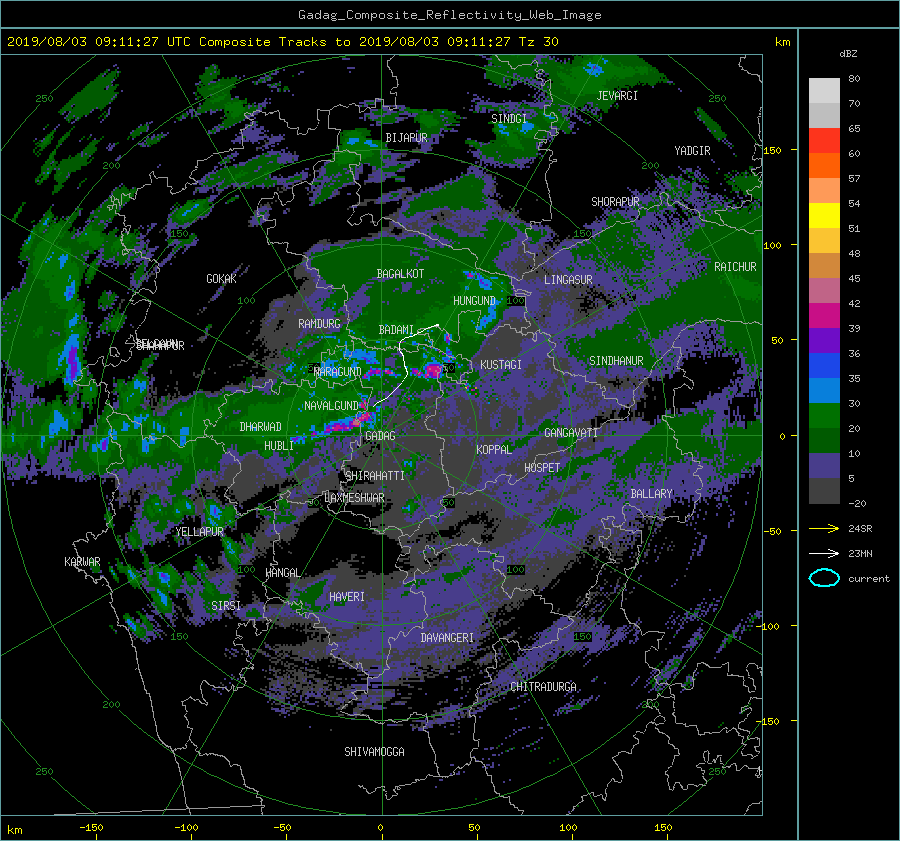Click the HUBLI city label
900x841 pixels.
coord(278,446)
